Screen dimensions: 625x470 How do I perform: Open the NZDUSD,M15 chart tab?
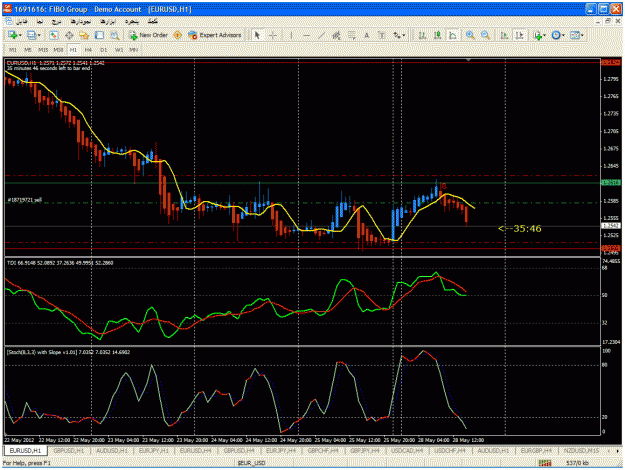[582, 450]
